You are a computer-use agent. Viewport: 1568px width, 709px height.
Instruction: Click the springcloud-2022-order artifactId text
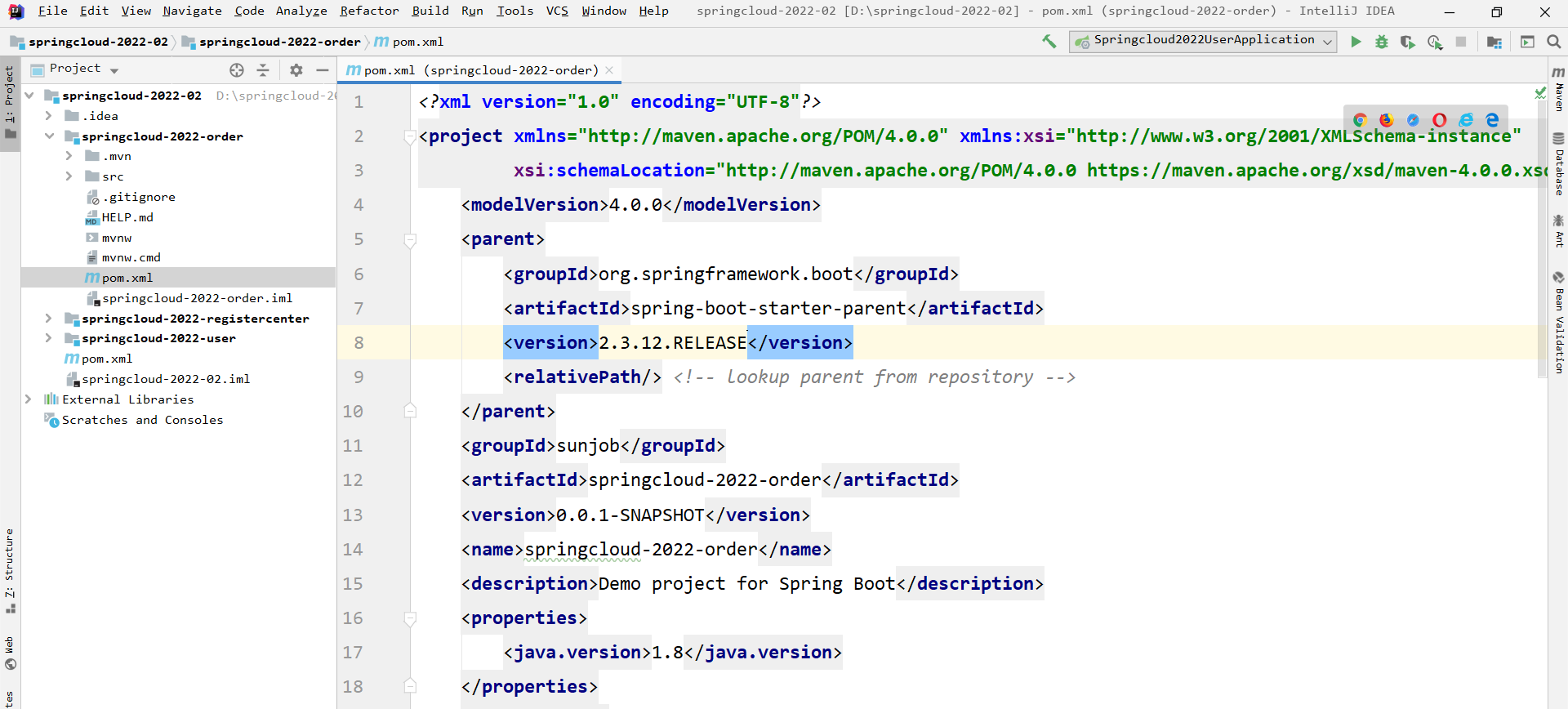(x=705, y=480)
